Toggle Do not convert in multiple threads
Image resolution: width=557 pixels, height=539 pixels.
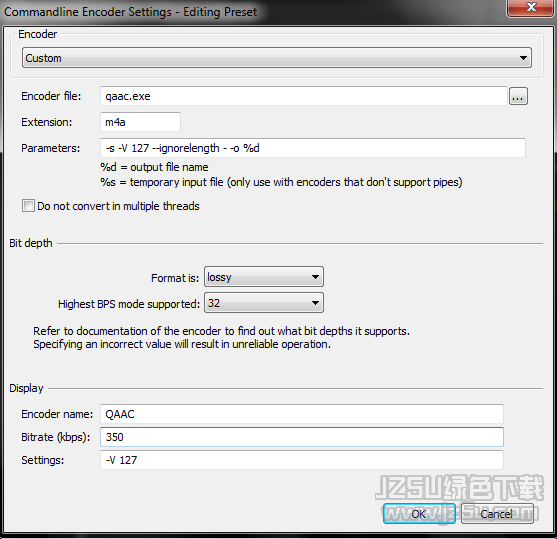[x=28, y=206]
